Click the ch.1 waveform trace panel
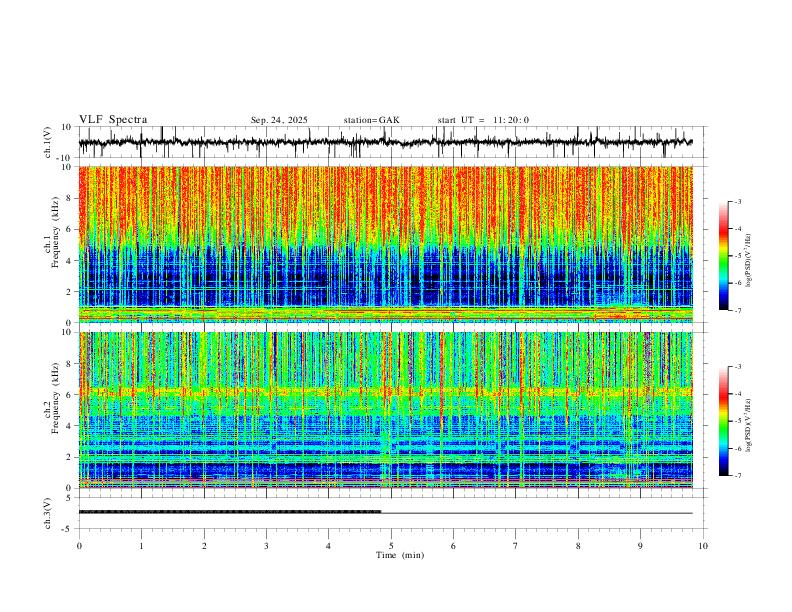 pyautogui.click(x=393, y=142)
